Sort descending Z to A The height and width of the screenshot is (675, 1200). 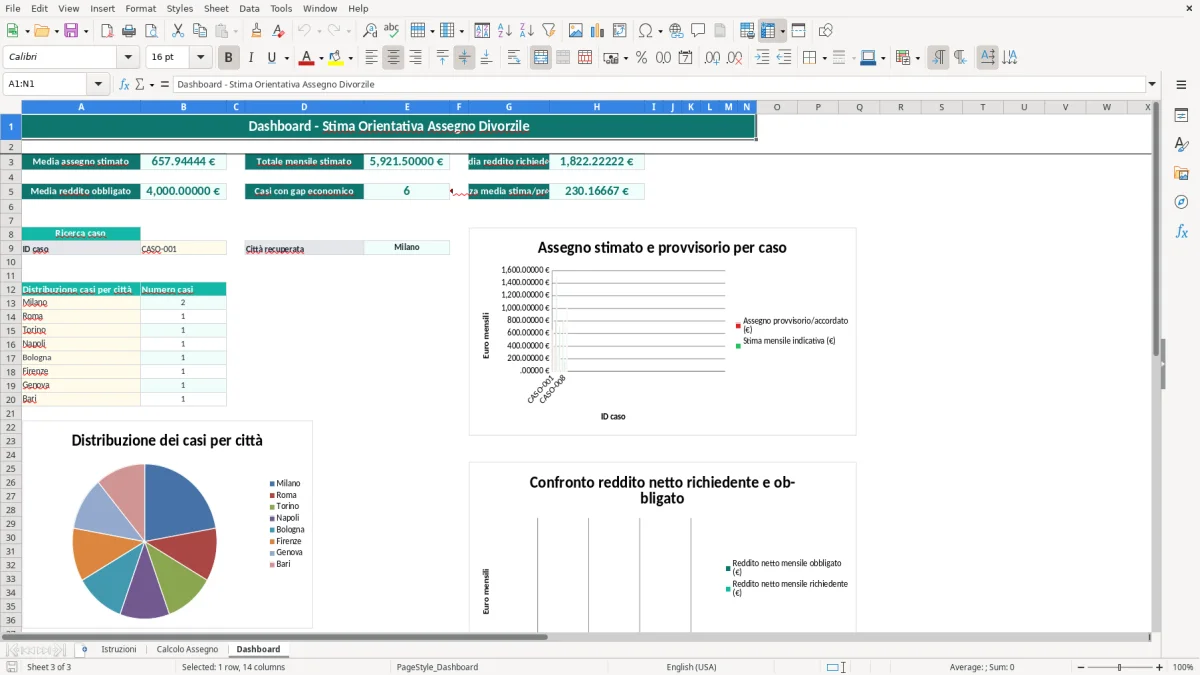coord(526,31)
